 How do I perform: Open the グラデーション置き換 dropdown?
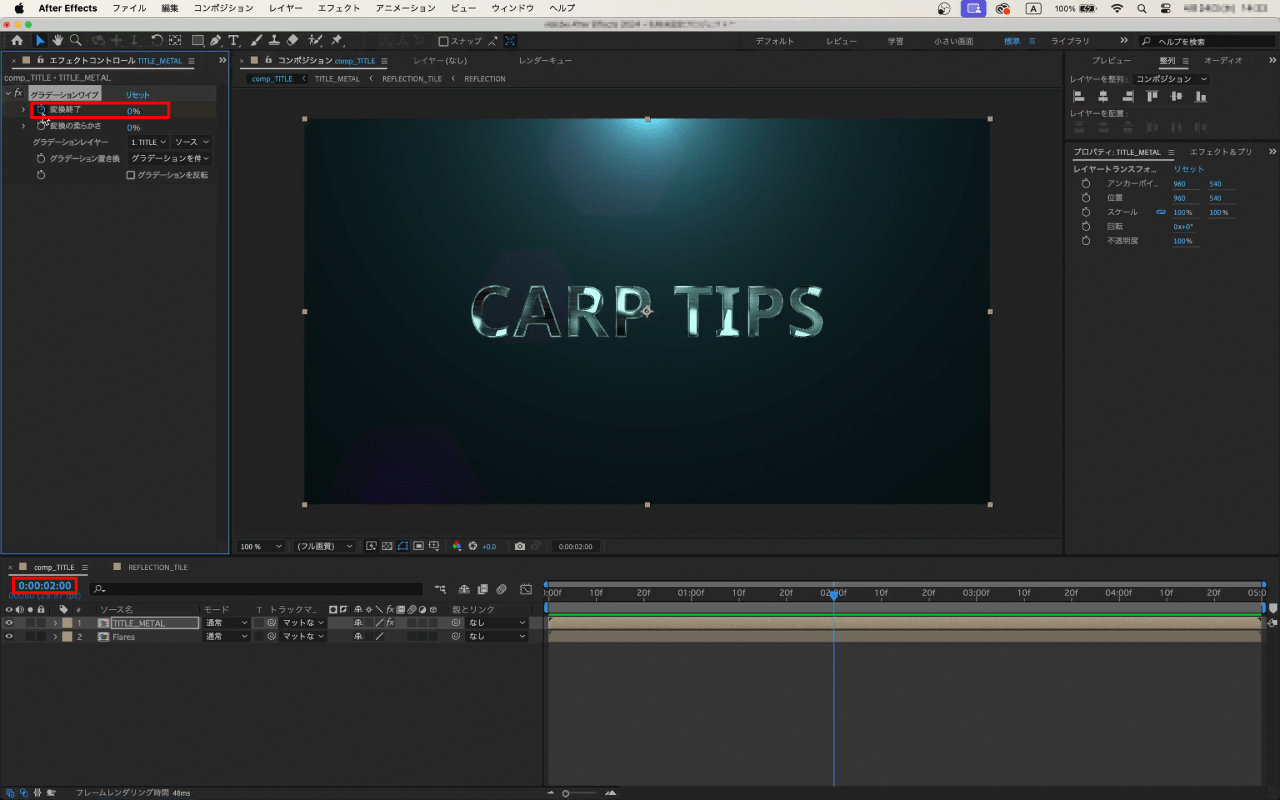[170, 158]
